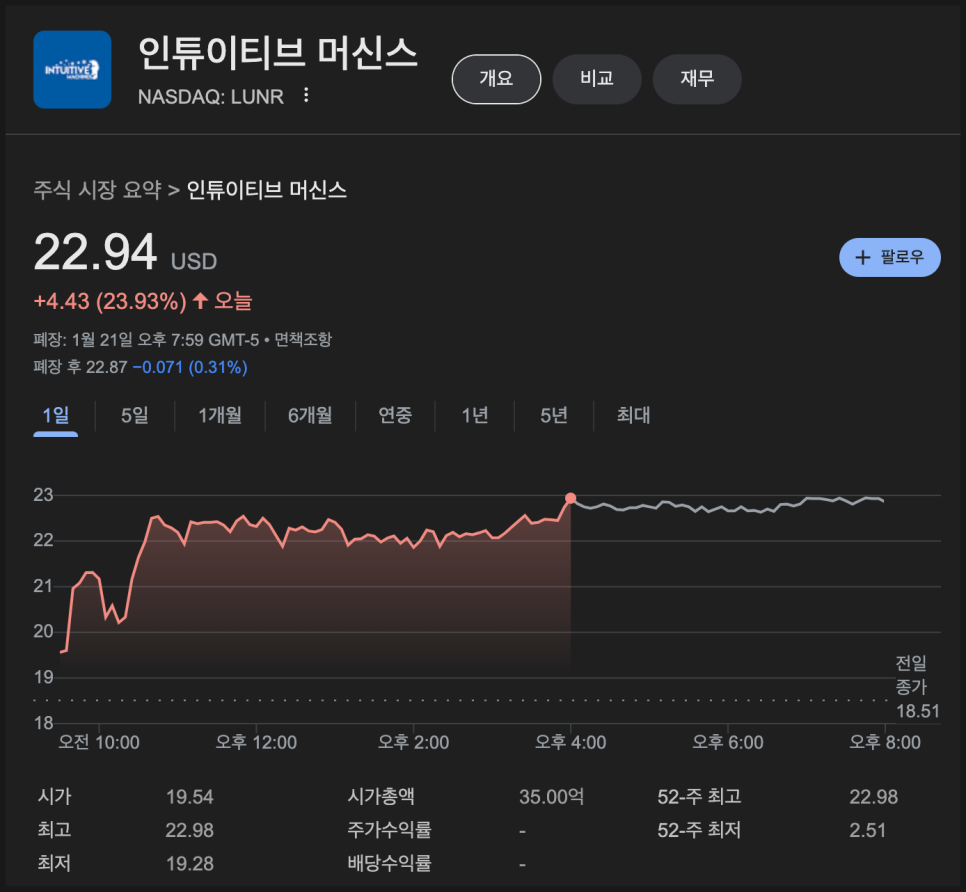This screenshot has height=892, width=966.
Task: Click the NASDAQ: LUNR ticker text
Action: (x=211, y=97)
